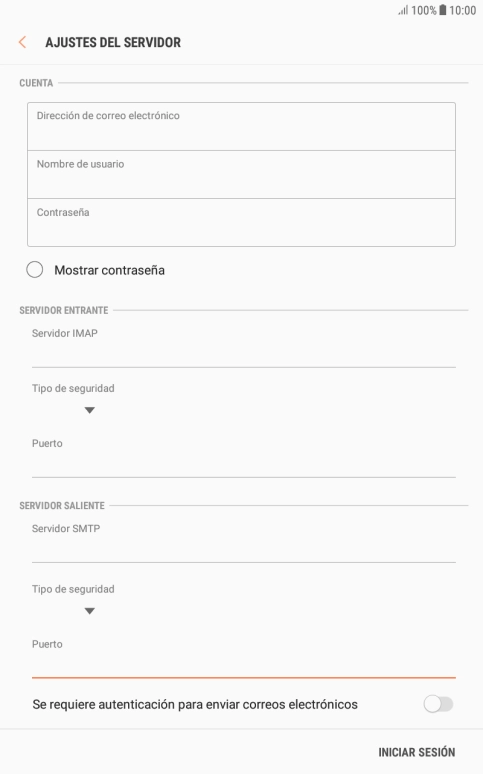Click into the Contraseña field

241,223
